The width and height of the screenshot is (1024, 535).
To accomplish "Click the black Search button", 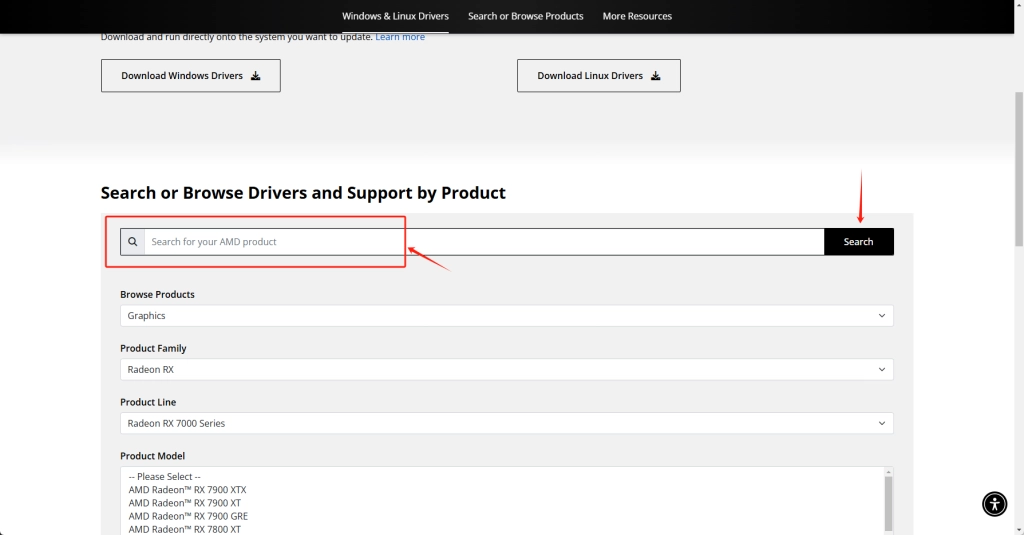I will click(858, 242).
